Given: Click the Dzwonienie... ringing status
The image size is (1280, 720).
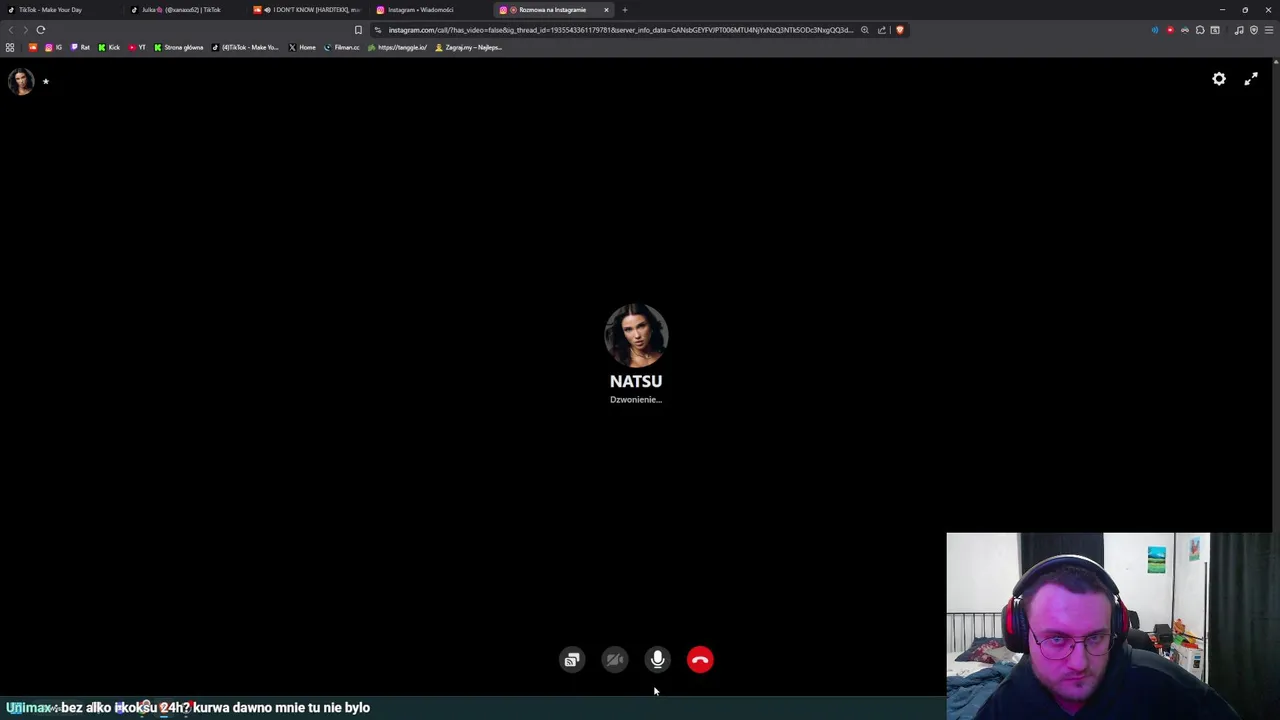Looking at the screenshot, I should 636,400.
